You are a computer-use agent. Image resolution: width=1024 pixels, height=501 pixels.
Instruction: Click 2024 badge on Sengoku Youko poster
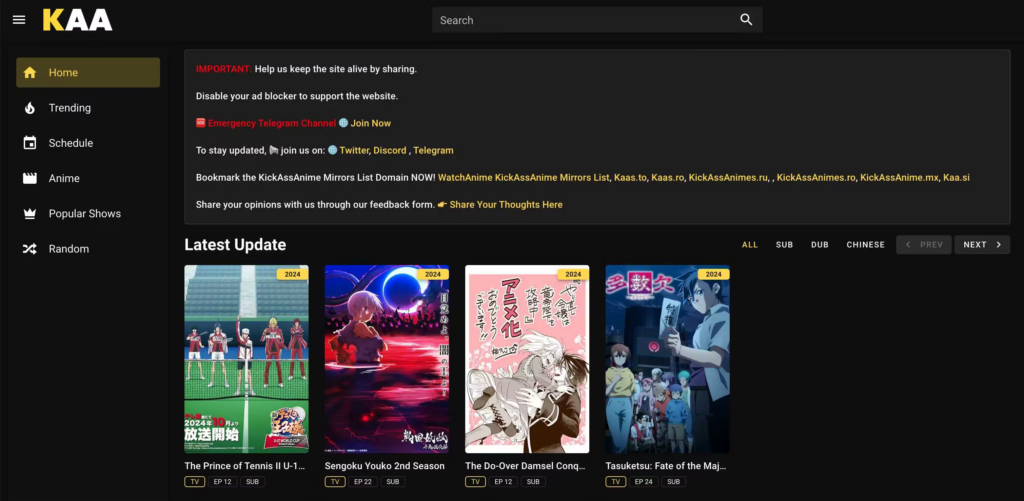[x=433, y=274]
